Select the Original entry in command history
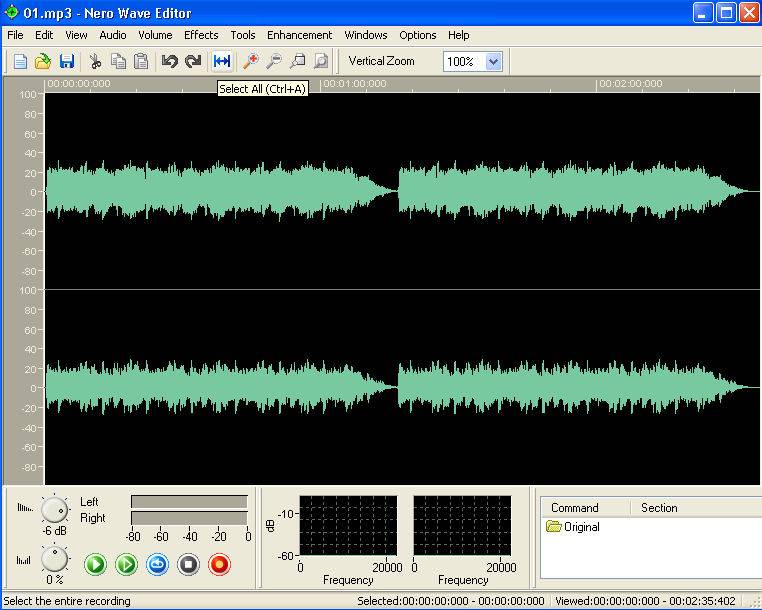 [581, 527]
